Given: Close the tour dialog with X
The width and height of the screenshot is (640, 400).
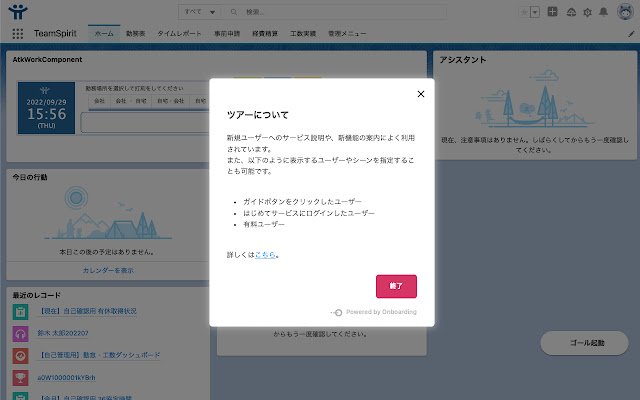Looking at the screenshot, I should [x=421, y=94].
